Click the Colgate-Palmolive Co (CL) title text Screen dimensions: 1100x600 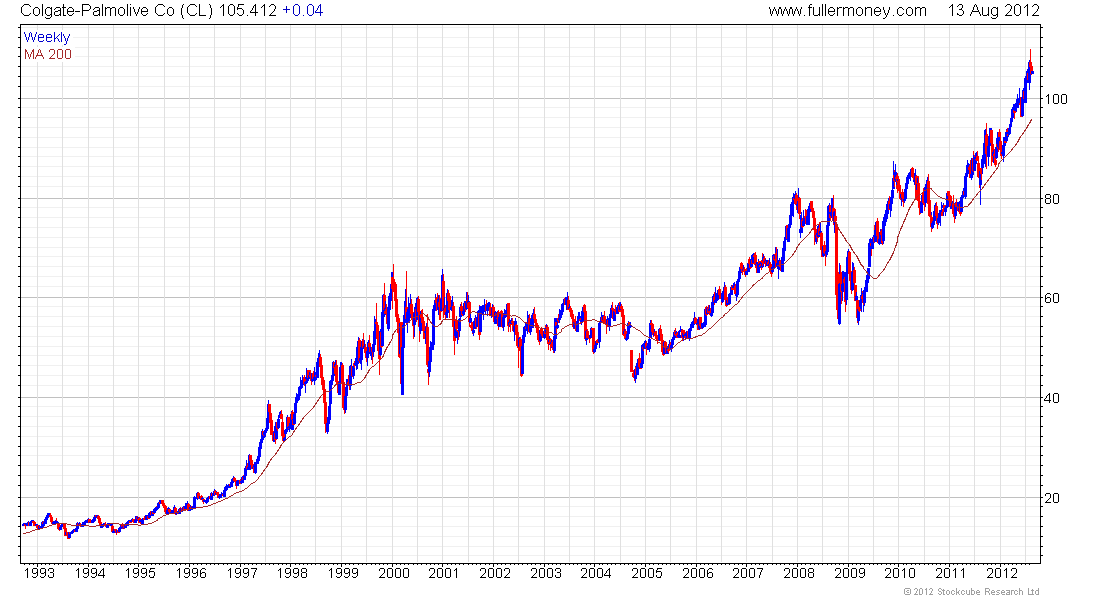(116, 11)
